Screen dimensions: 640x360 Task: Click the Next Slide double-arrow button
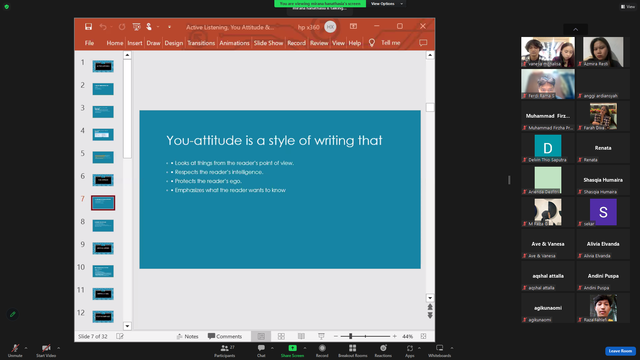pyautogui.click(x=430, y=316)
